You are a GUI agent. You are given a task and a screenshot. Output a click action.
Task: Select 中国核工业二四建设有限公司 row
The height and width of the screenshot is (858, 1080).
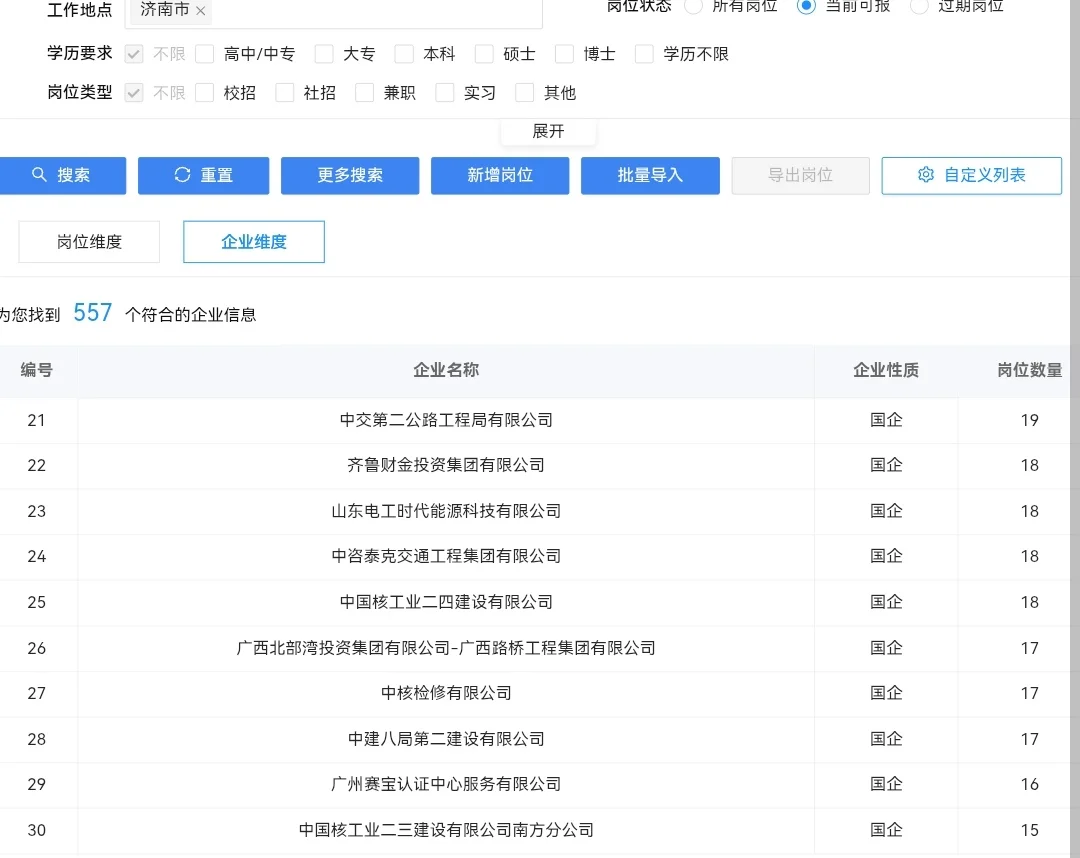coord(534,603)
